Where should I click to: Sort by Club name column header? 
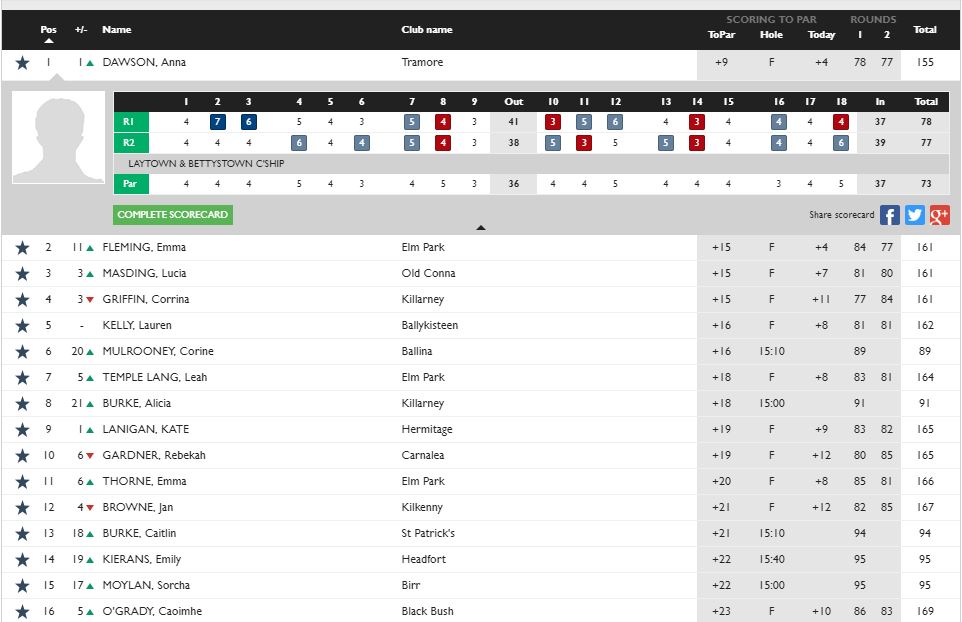coord(427,30)
